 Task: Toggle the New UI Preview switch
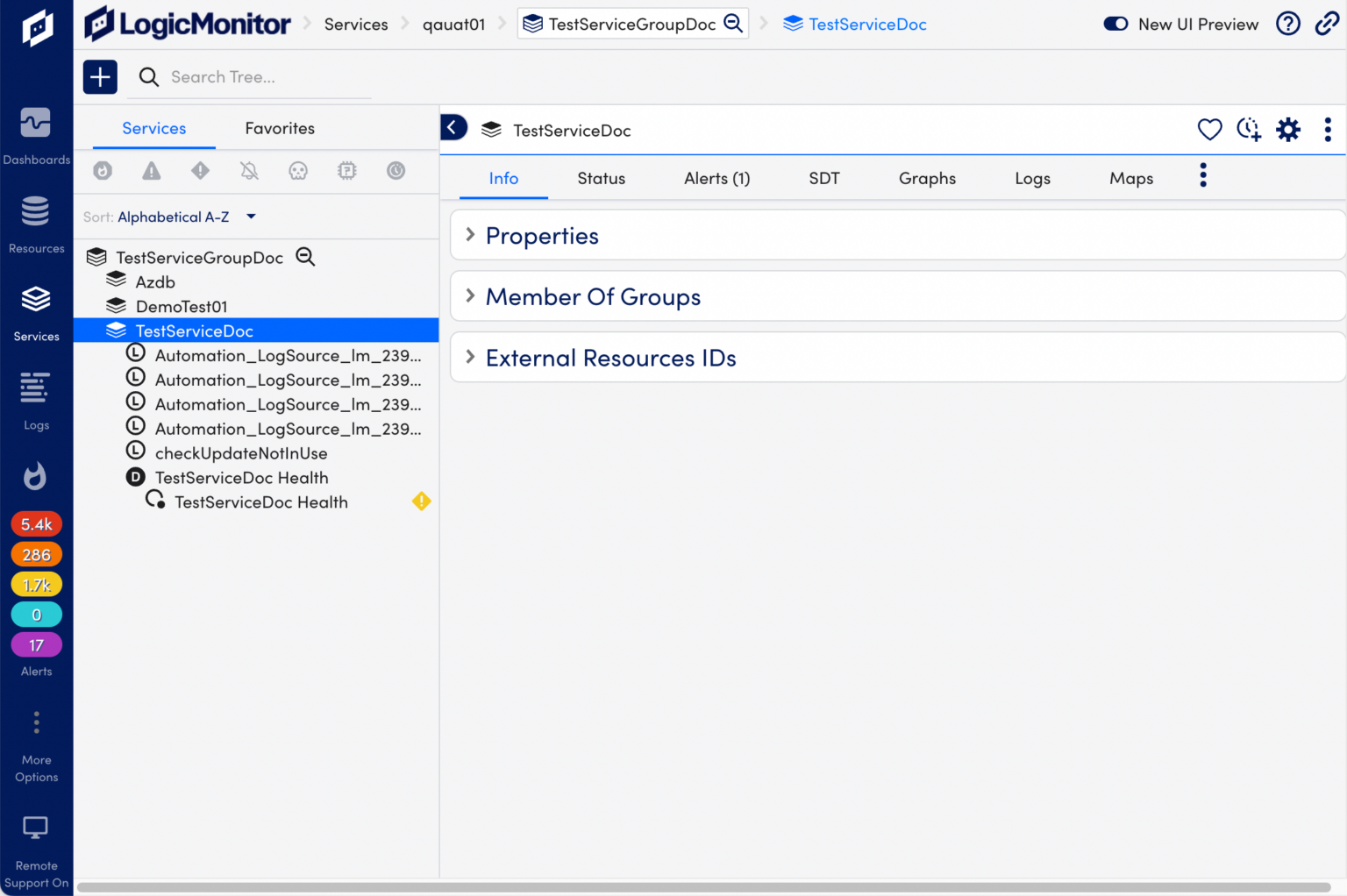1115,24
